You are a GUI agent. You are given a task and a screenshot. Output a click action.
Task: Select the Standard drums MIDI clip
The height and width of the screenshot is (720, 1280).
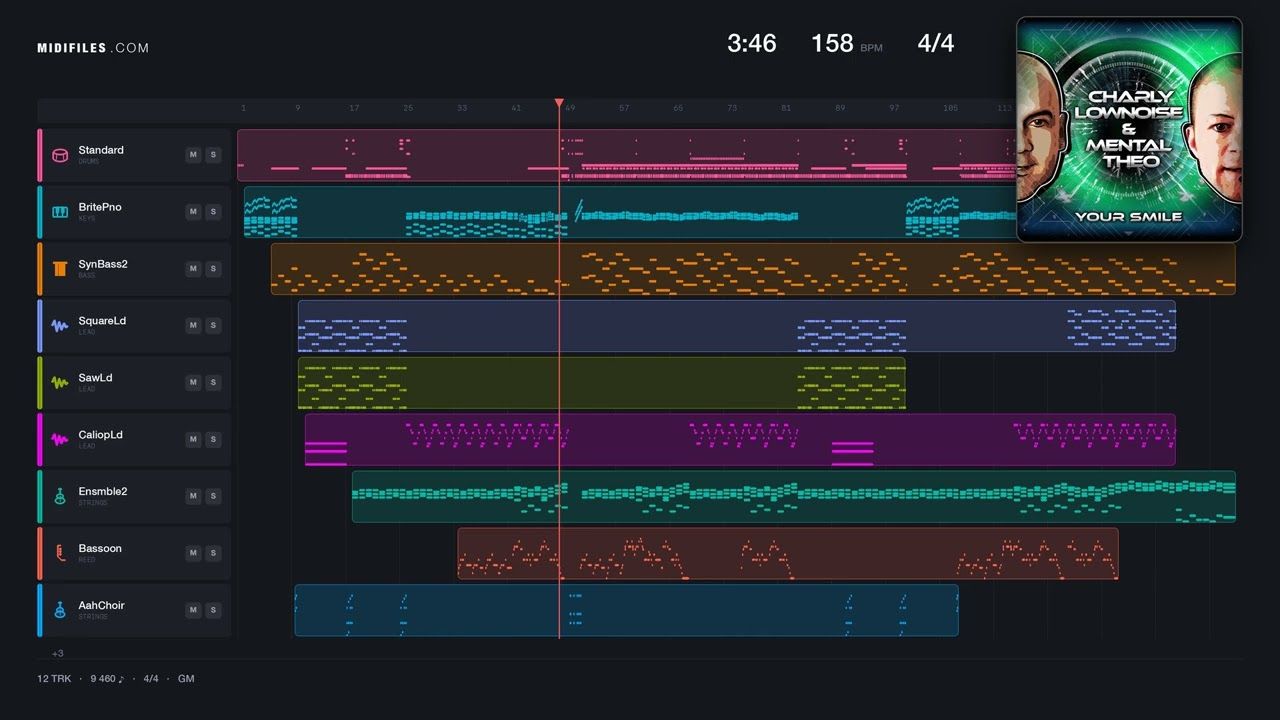(627, 155)
